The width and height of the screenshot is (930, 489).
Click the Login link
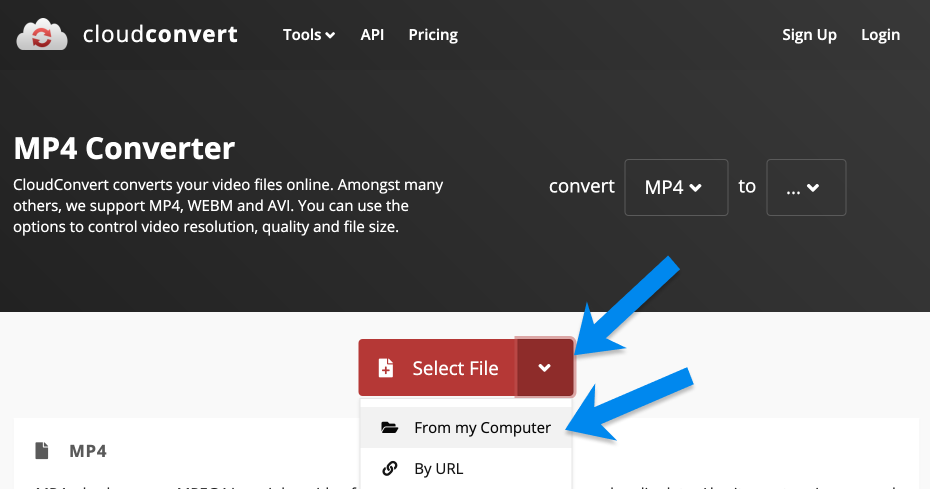click(880, 35)
